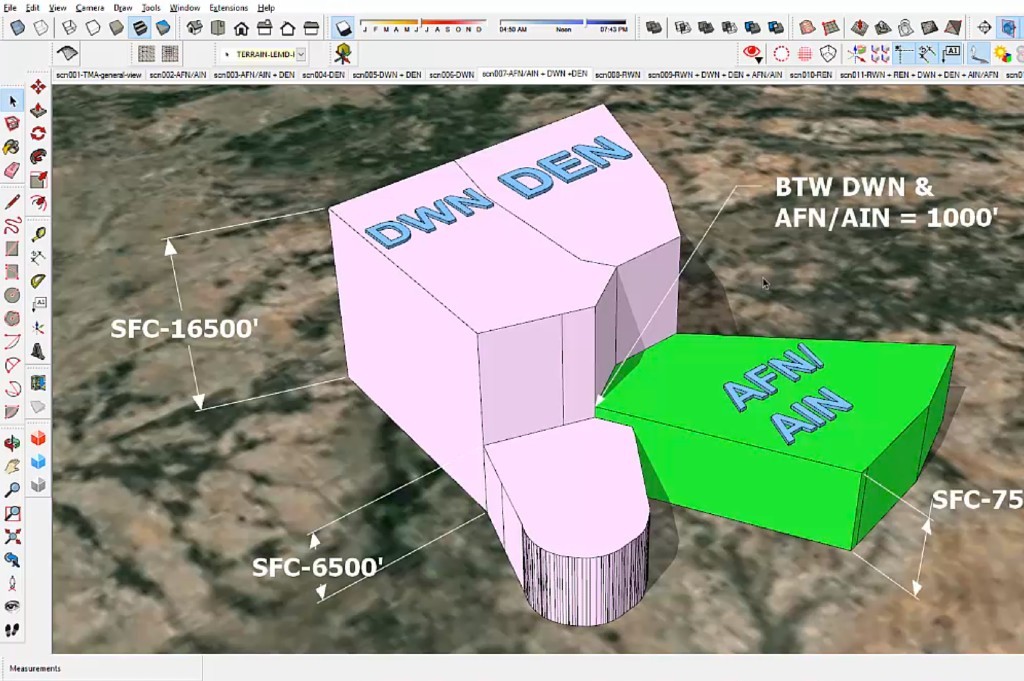Screen dimensions: 1024x681
Task: Open the Camera menu
Action: click(89, 7)
